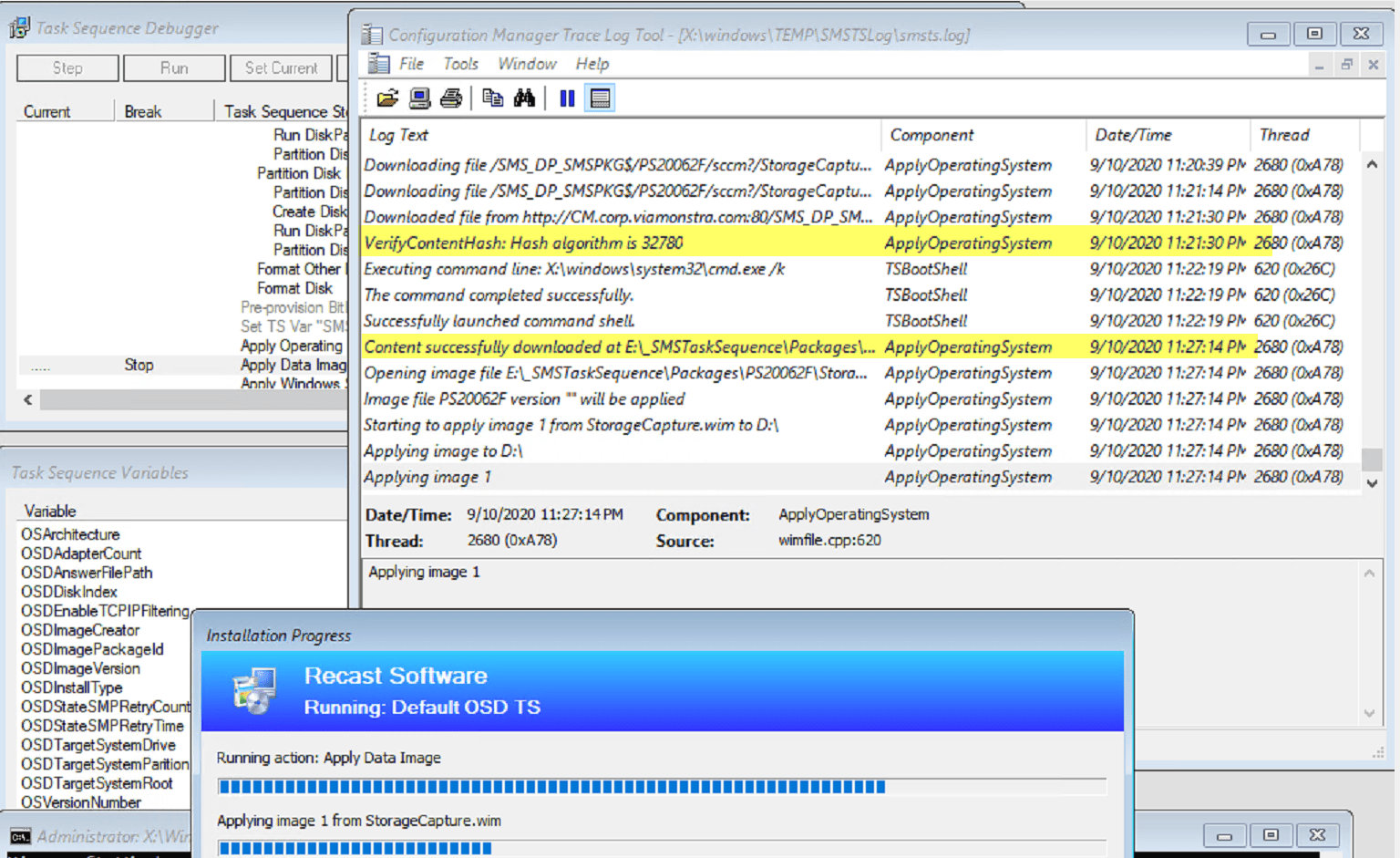Print the current log
The image size is (1400, 858).
point(451,98)
